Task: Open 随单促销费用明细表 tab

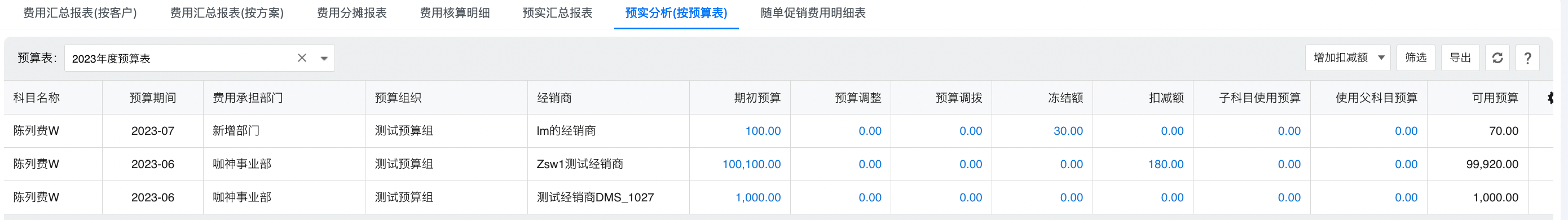Action: click(813, 13)
